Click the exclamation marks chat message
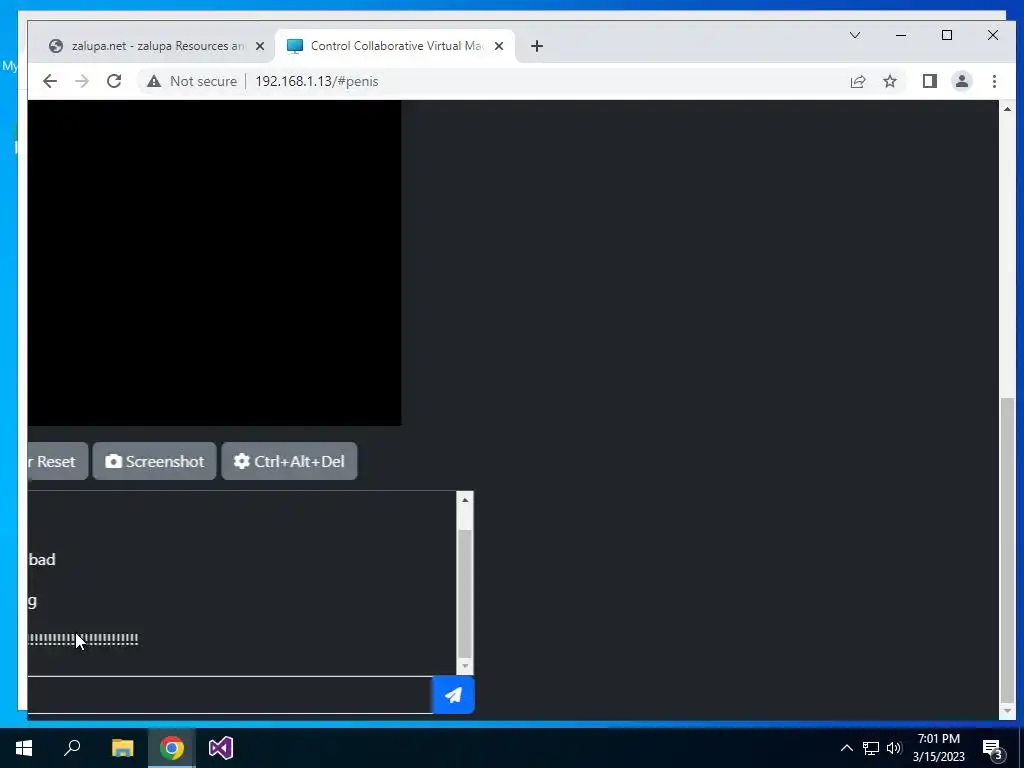Image resolution: width=1024 pixels, height=768 pixels. point(83,639)
